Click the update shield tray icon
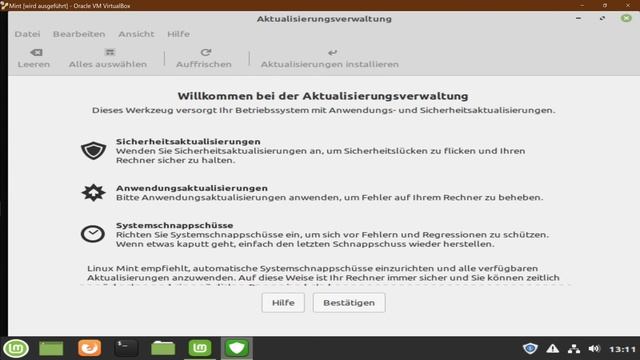 point(530,349)
